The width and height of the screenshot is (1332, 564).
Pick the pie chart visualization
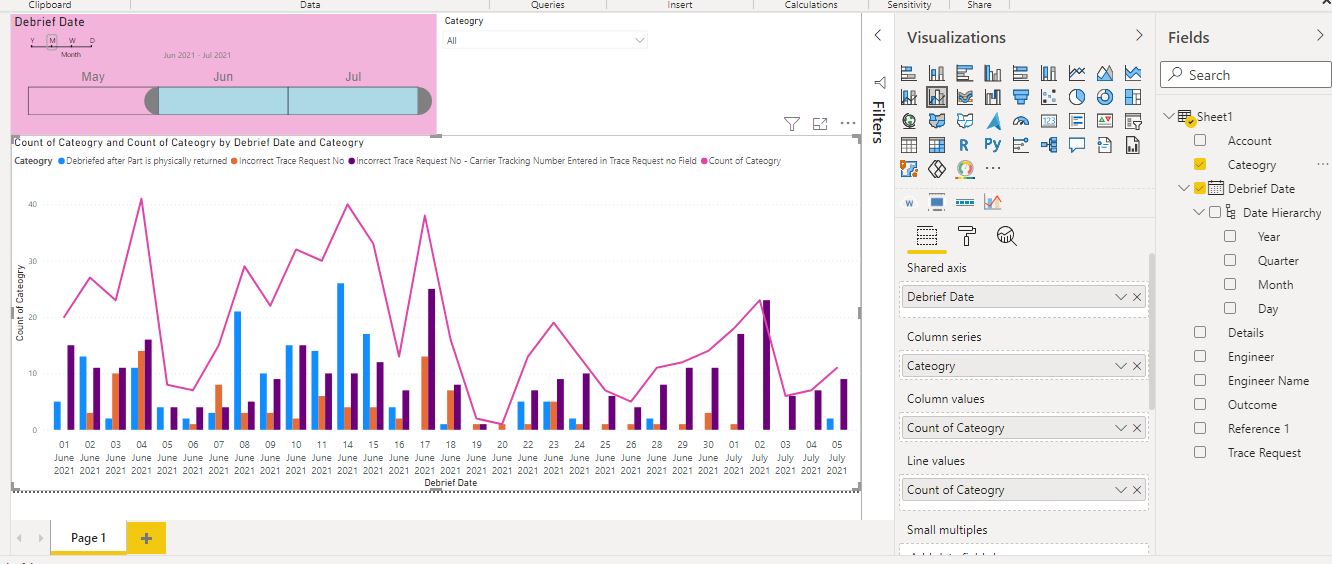[x=1077, y=97]
